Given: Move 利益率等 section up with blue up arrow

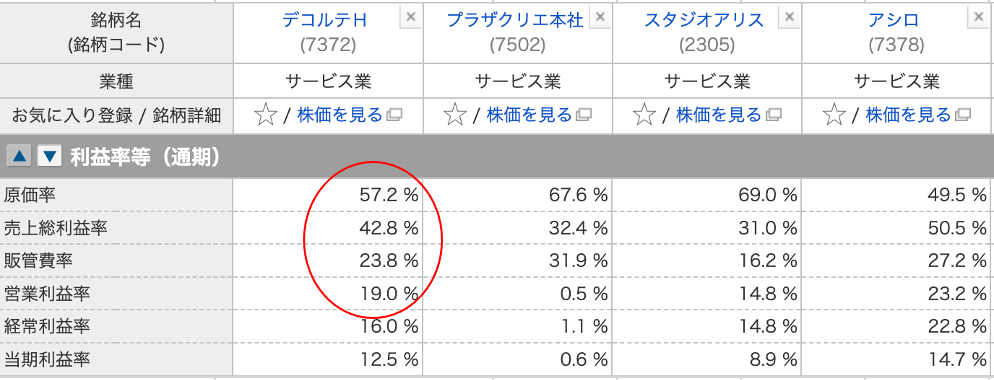Looking at the screenshot, I should point(20,156).
